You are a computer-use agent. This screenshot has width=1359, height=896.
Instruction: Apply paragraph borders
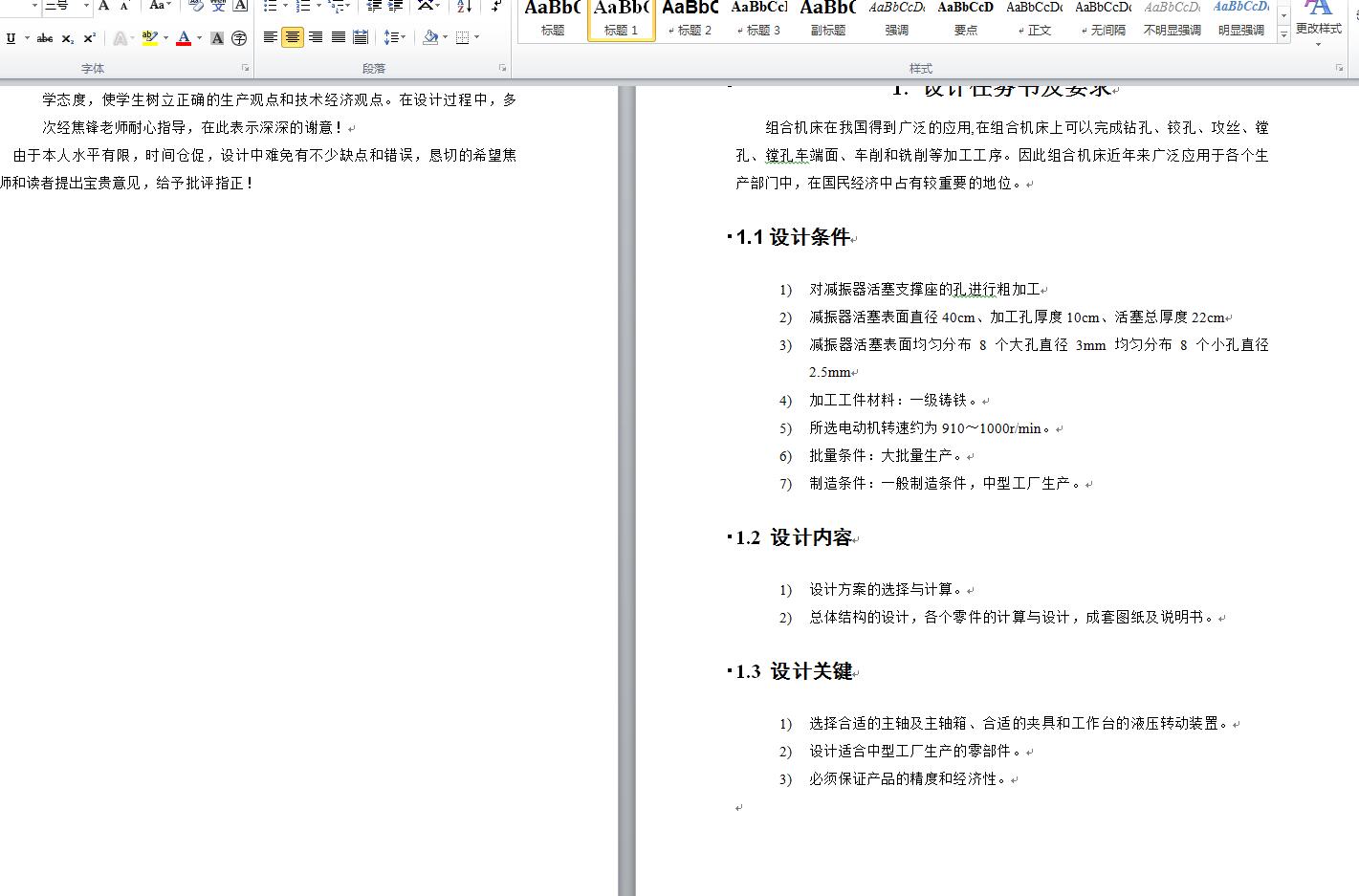click(x=463, y=37)
